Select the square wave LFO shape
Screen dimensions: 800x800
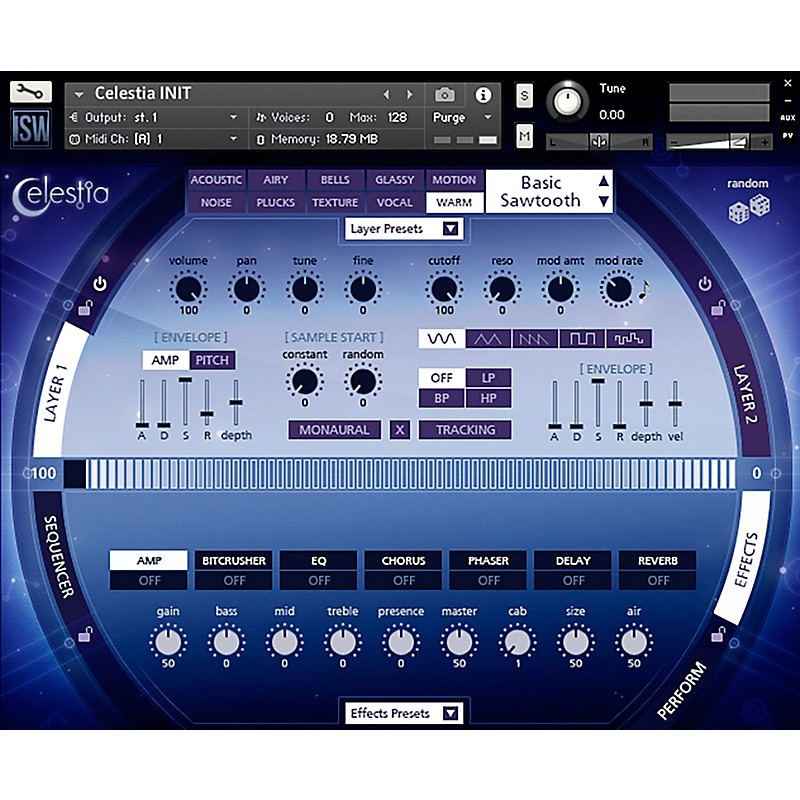[x=582, y=339]
